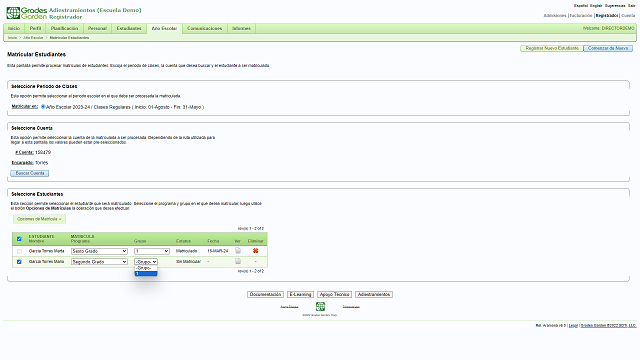Click the Inicio breadcrumb link

pos(12,38)
